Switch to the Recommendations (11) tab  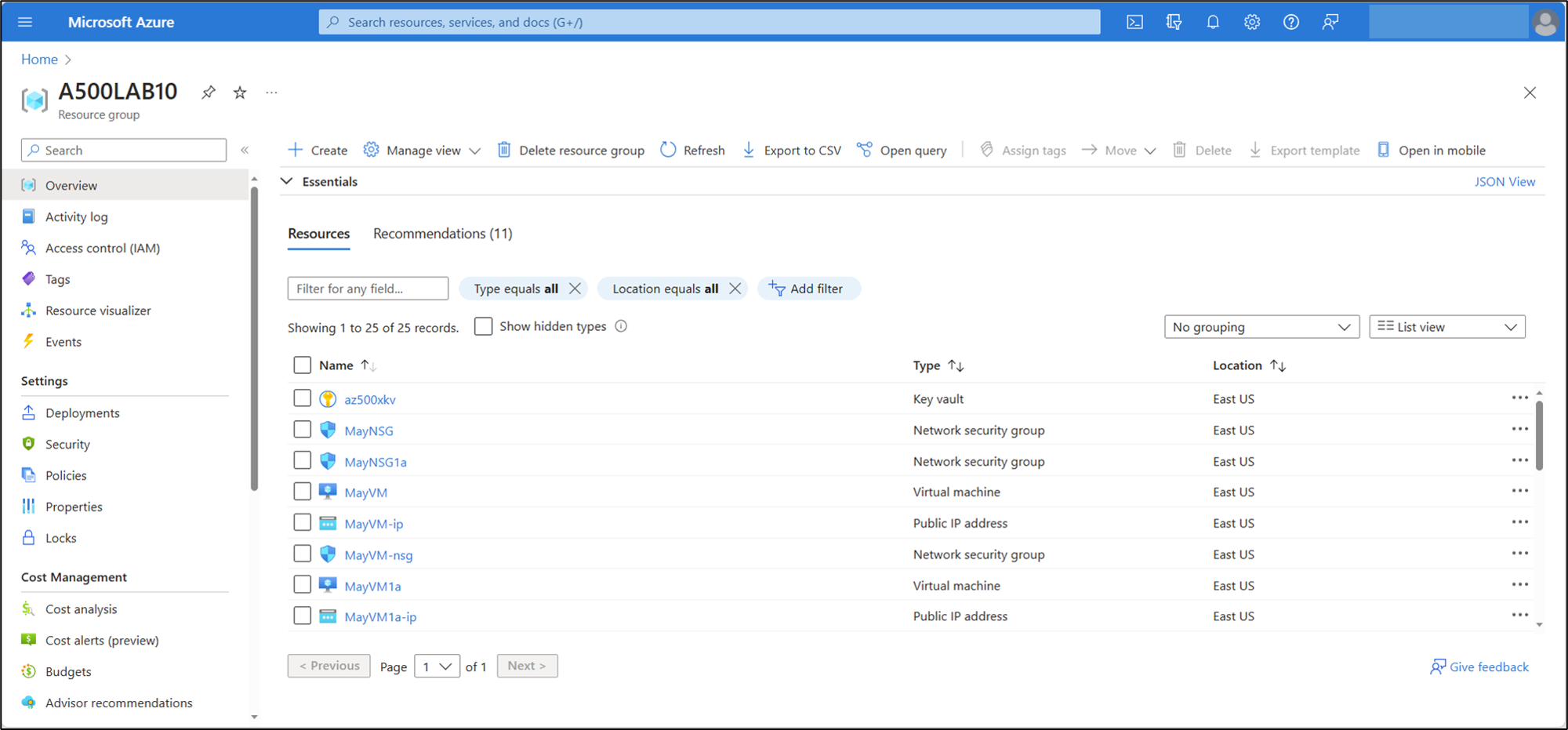pos(443,234)
